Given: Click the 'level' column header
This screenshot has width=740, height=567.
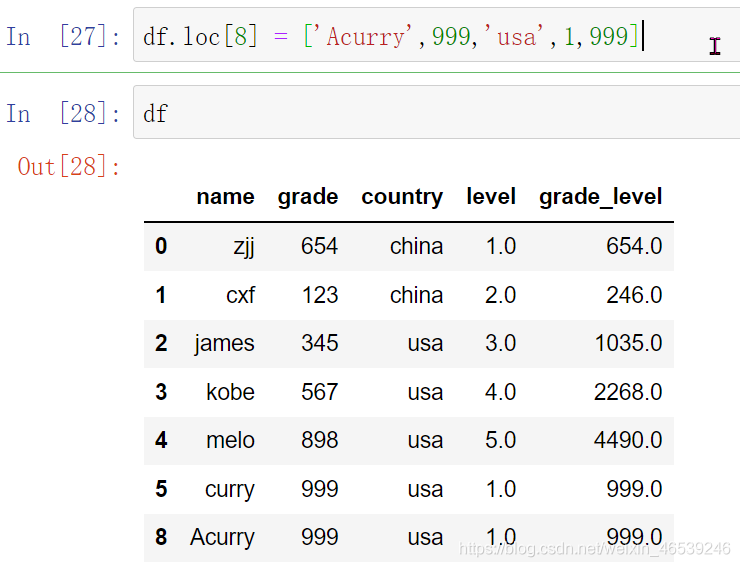Looking at the screenshot, I should 491,196.
